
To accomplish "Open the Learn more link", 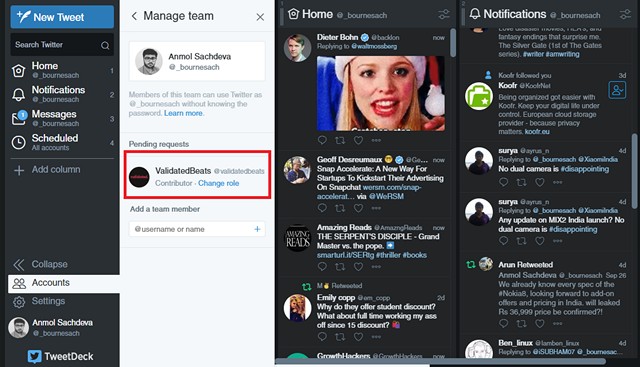I will coord(183,113).
